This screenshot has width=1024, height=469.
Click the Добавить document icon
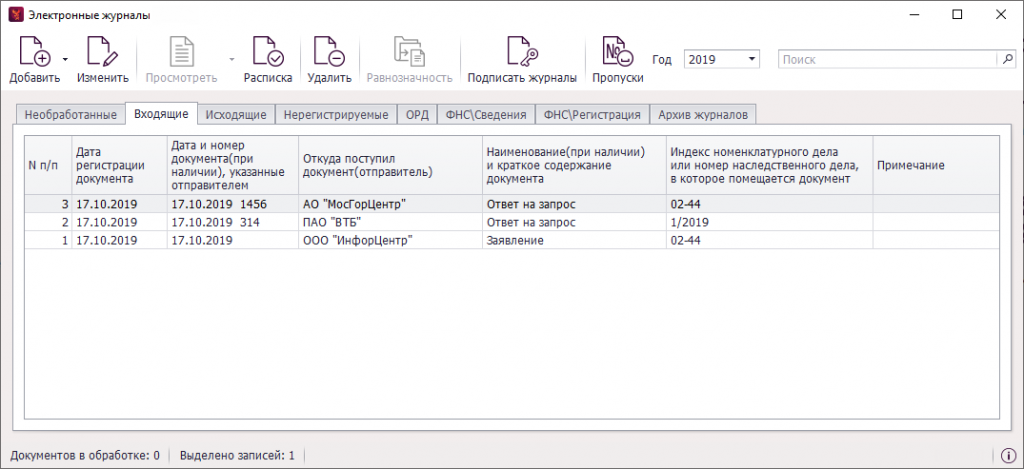click(35, 52)
